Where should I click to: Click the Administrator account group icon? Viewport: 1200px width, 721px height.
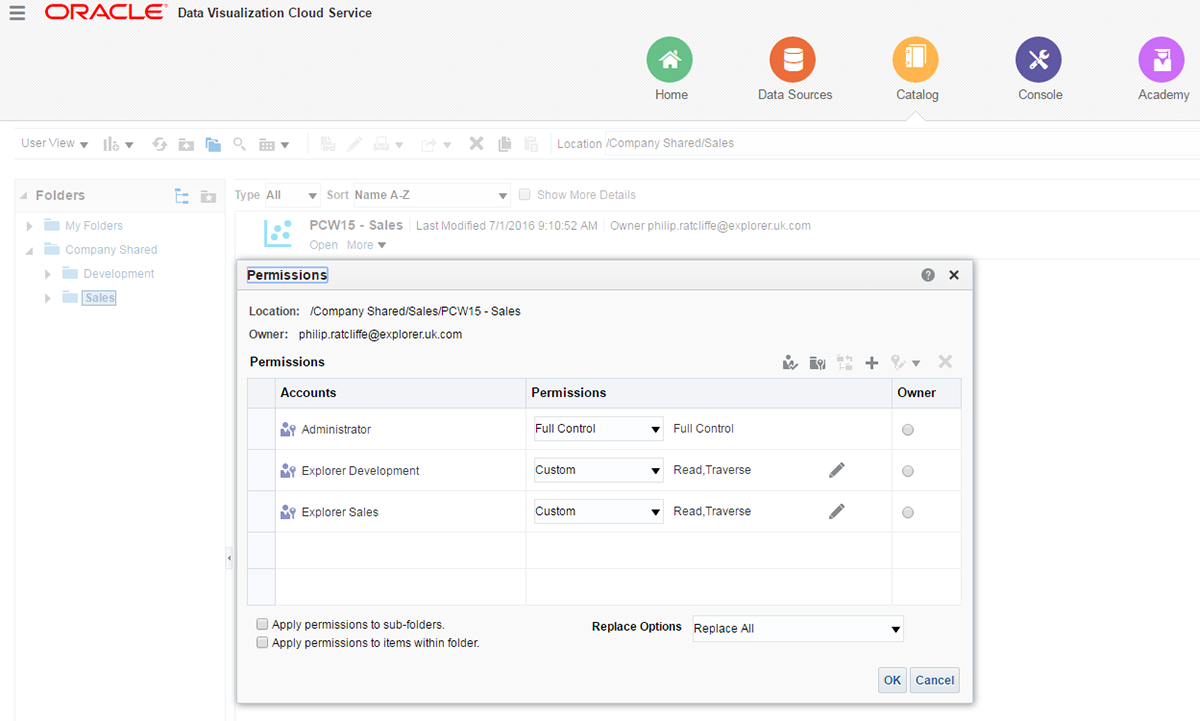(289, 430)
